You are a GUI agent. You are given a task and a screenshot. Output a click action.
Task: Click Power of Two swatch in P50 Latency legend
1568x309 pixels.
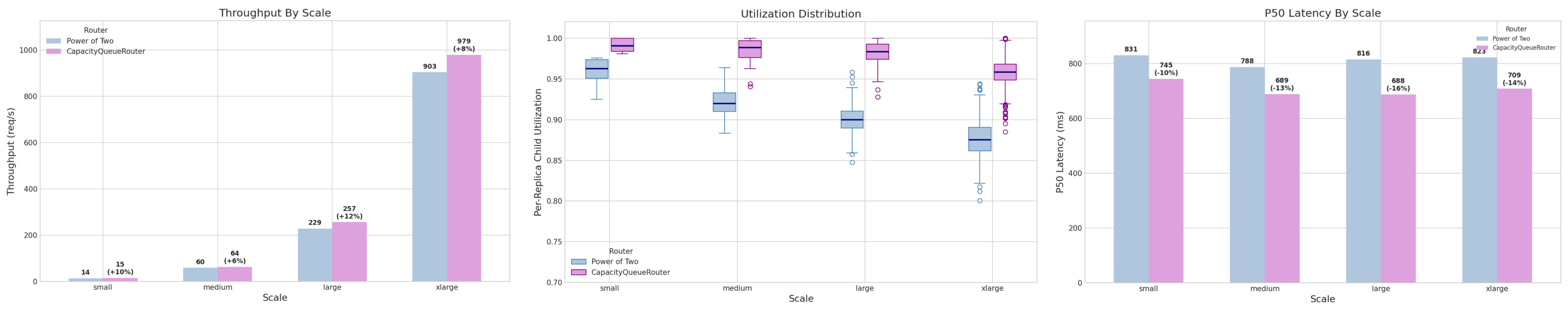pyautogui.click(x=1482, y=38)
